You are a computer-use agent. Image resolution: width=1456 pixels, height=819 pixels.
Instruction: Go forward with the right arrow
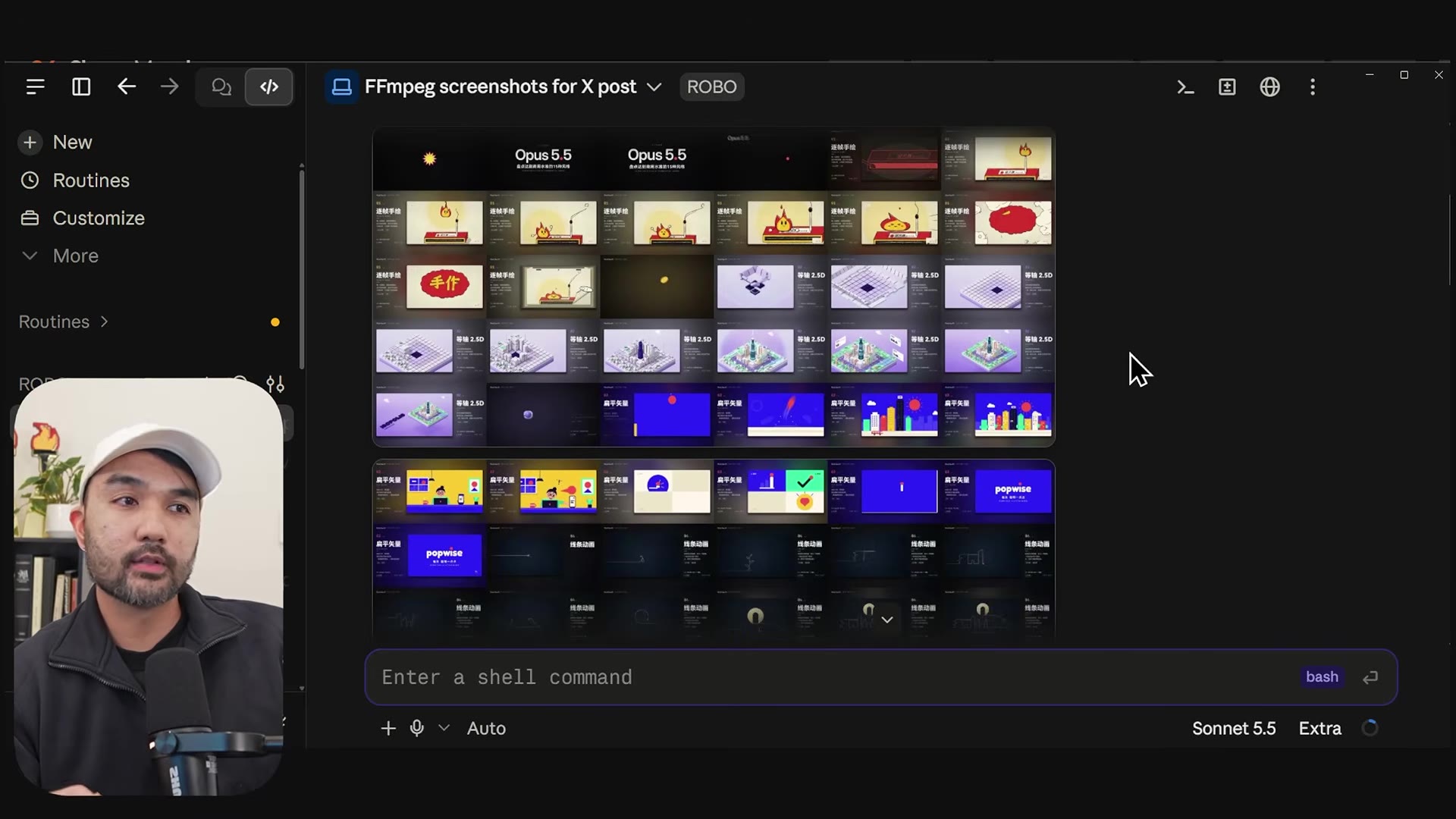click(x=169, y=86)
